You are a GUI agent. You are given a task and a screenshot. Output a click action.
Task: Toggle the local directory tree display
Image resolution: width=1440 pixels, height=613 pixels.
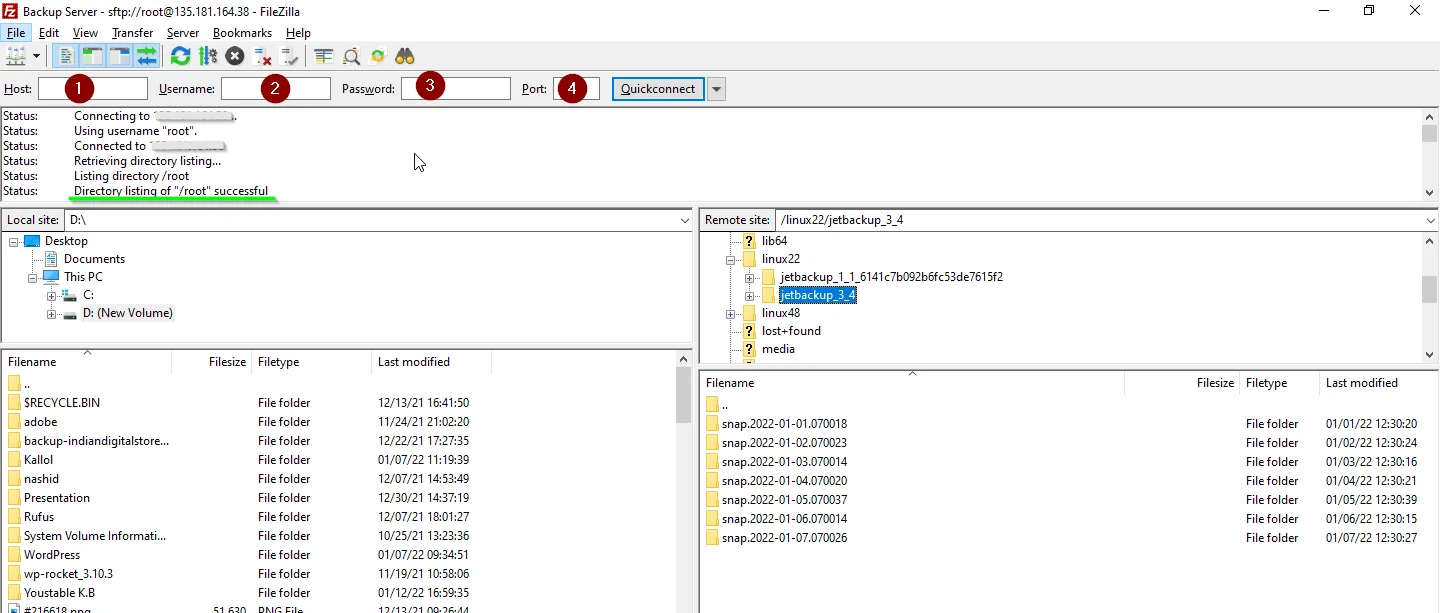92,56
